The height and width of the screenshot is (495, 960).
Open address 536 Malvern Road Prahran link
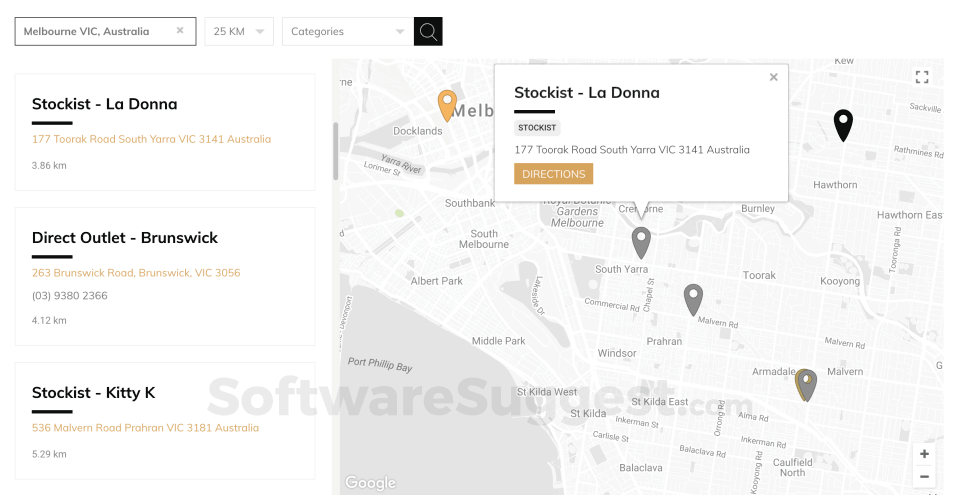(x=145, y=428)
